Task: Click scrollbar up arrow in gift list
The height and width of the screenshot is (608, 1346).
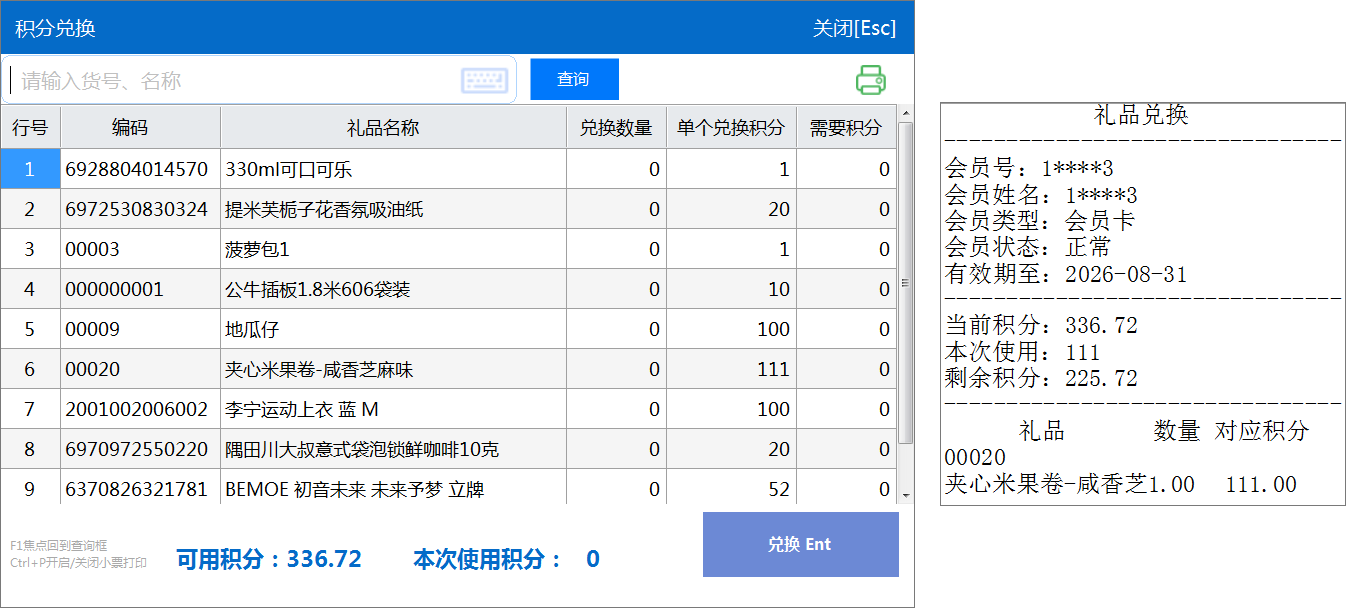Action: (x=905, y=114)
